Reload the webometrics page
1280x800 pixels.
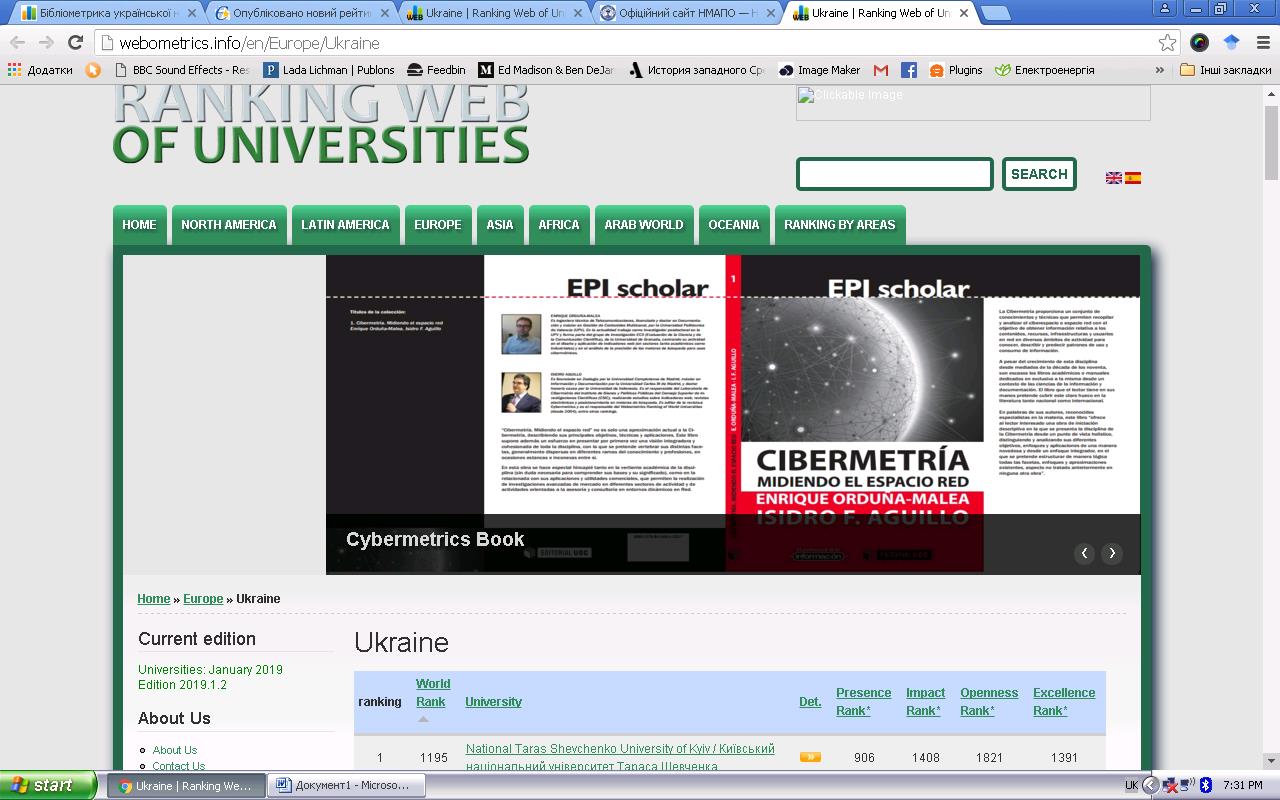coord(75,43)
